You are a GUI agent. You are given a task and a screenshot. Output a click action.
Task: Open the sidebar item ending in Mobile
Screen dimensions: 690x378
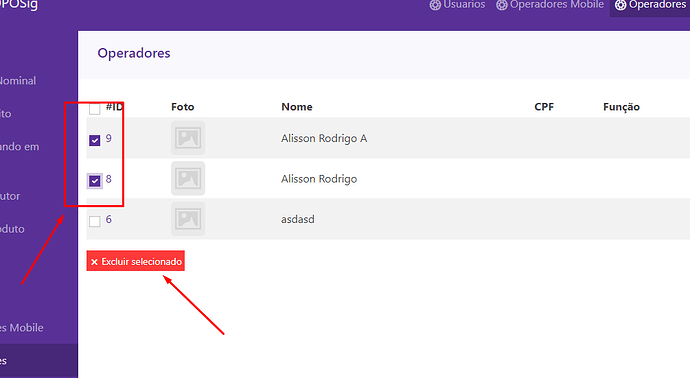[x=22, y=328]
